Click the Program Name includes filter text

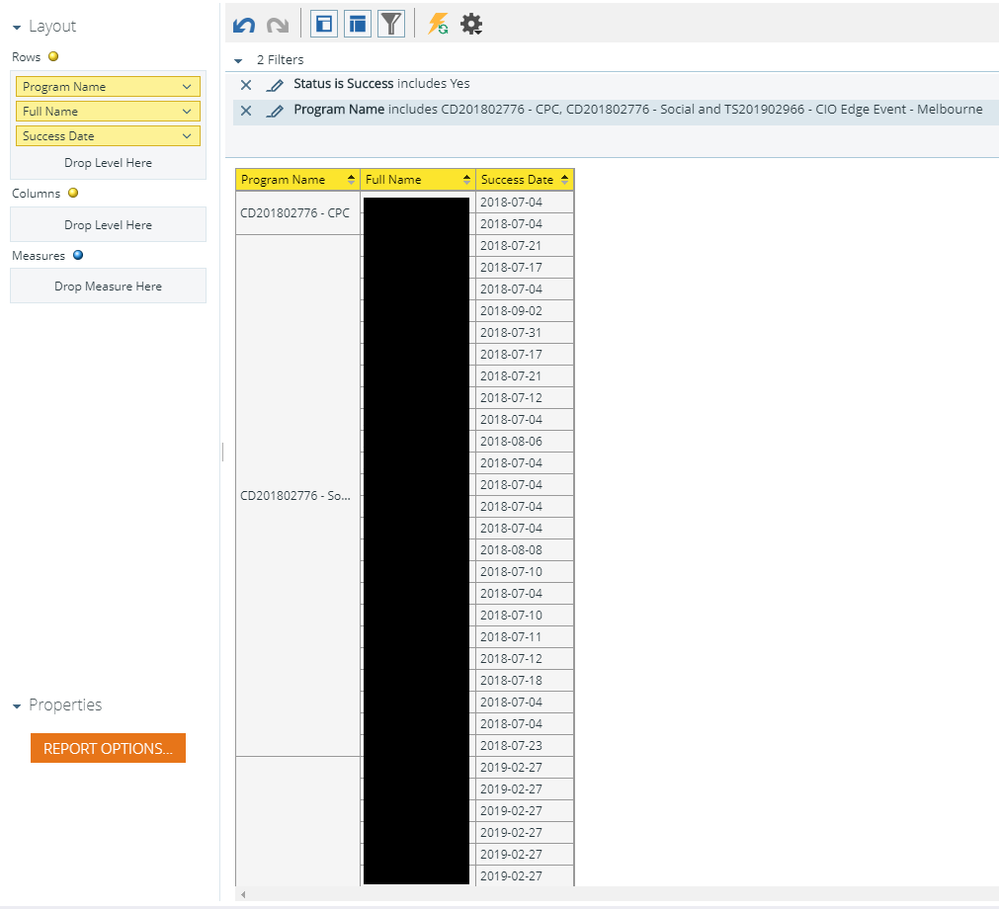[x=638, y=110]
